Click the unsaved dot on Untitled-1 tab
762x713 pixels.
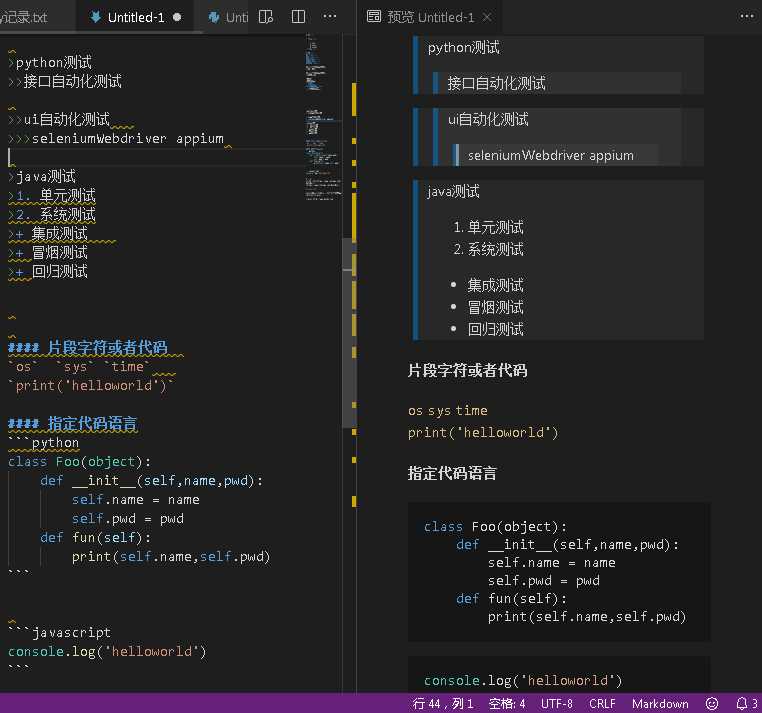pos(177,17)
